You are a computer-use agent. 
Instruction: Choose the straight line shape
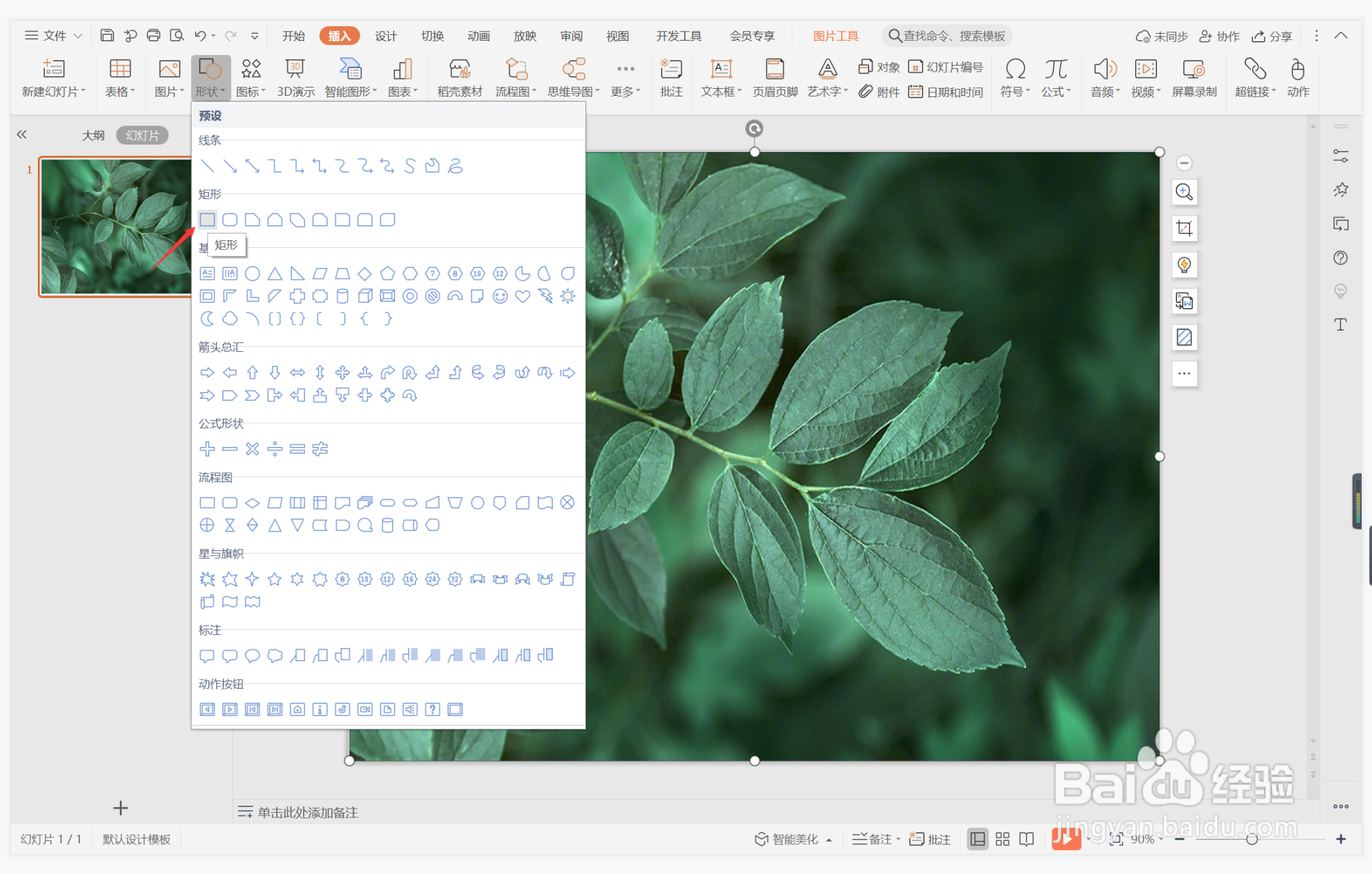pos(207,166)
